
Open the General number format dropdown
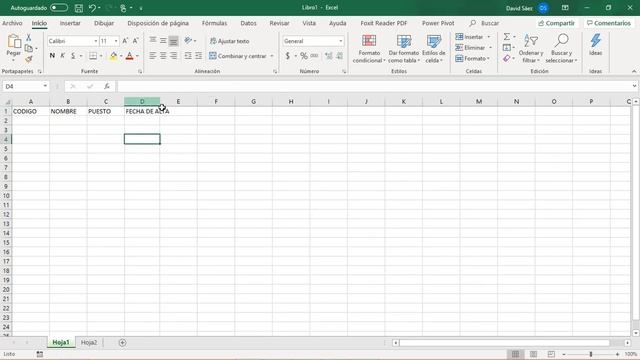[341, 41]
